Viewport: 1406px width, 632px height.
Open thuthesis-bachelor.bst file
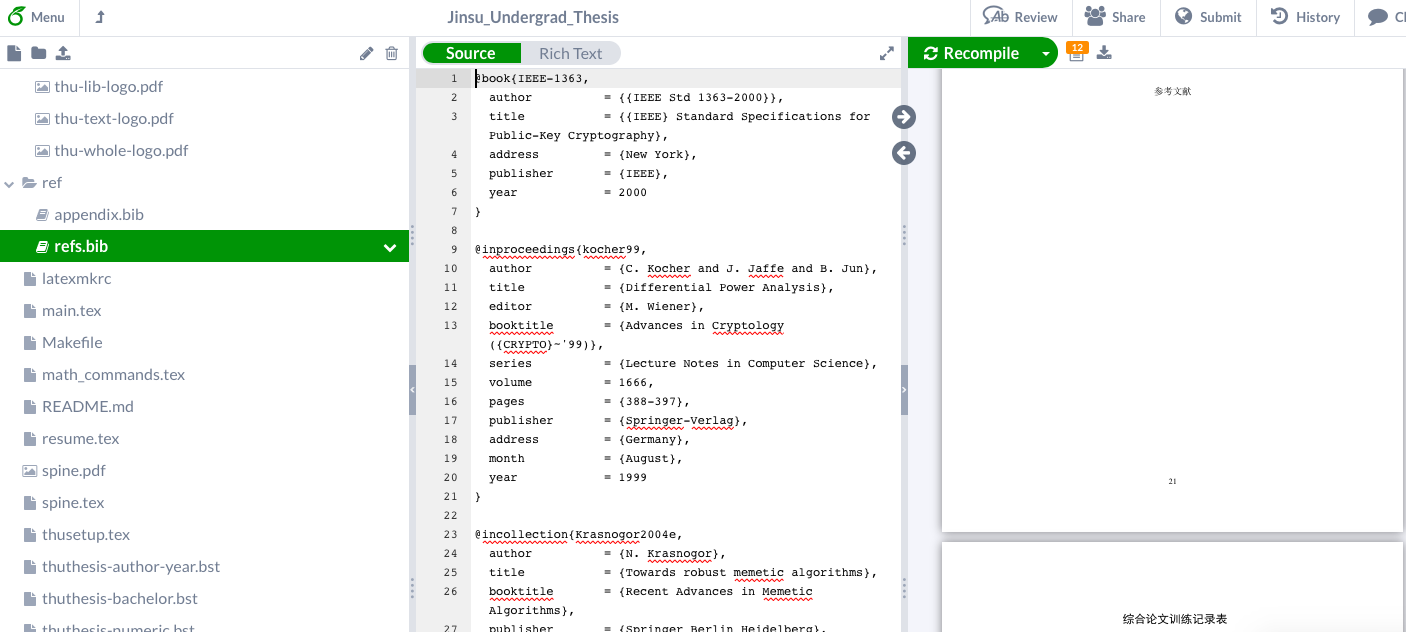[120, 599]
